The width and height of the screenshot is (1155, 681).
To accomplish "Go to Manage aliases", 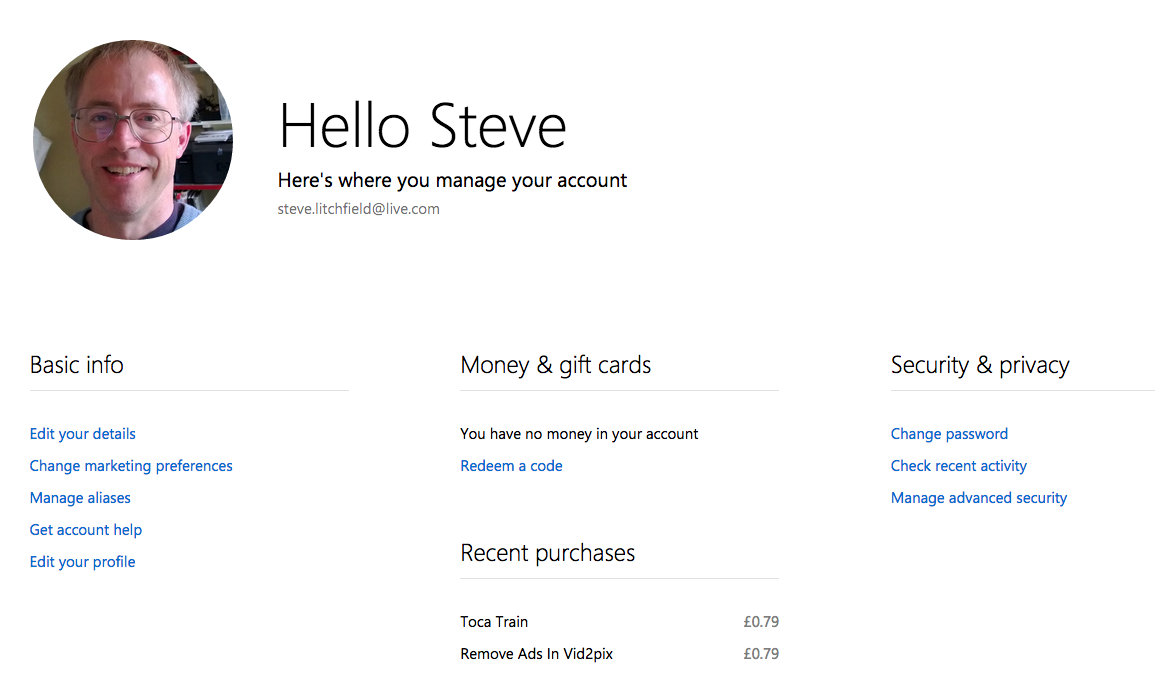I will 80,498.
